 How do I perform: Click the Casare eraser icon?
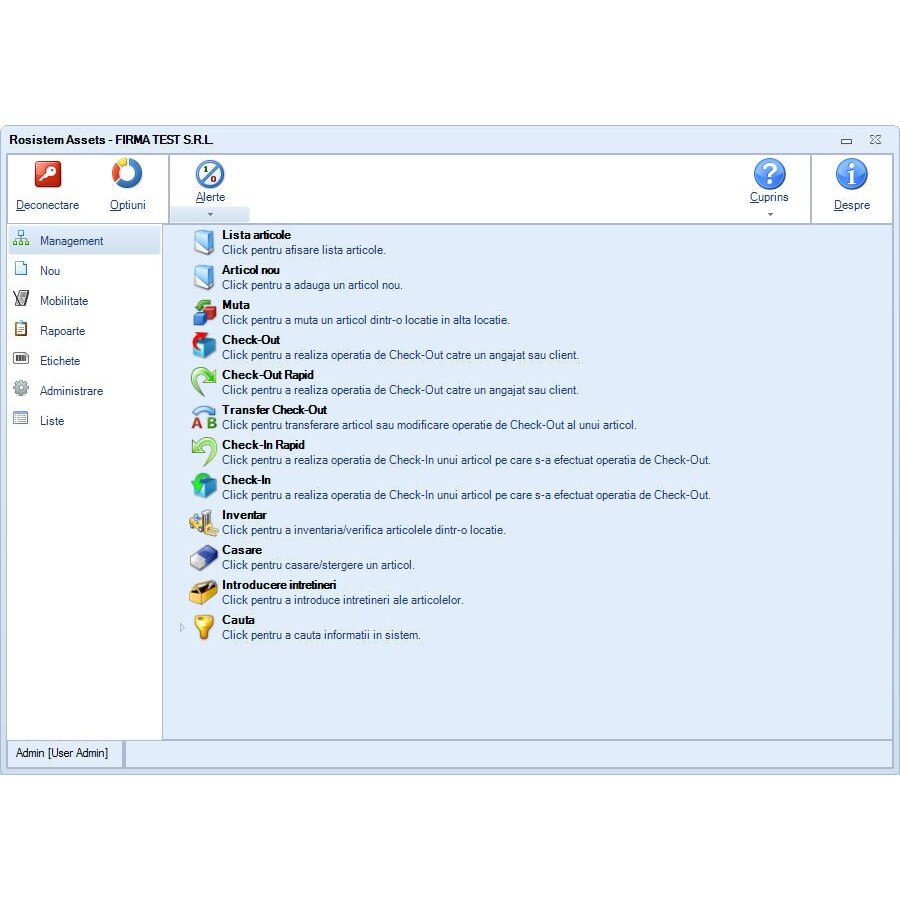(x=204, y=557)
